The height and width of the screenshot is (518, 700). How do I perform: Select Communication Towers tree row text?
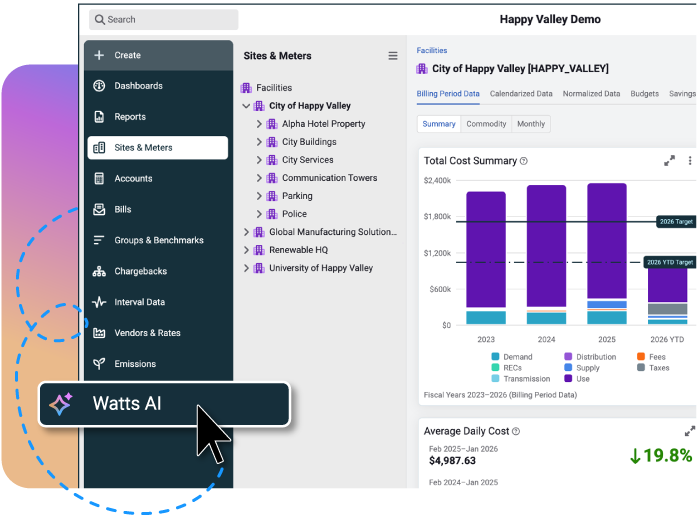(x=329, y=178)
